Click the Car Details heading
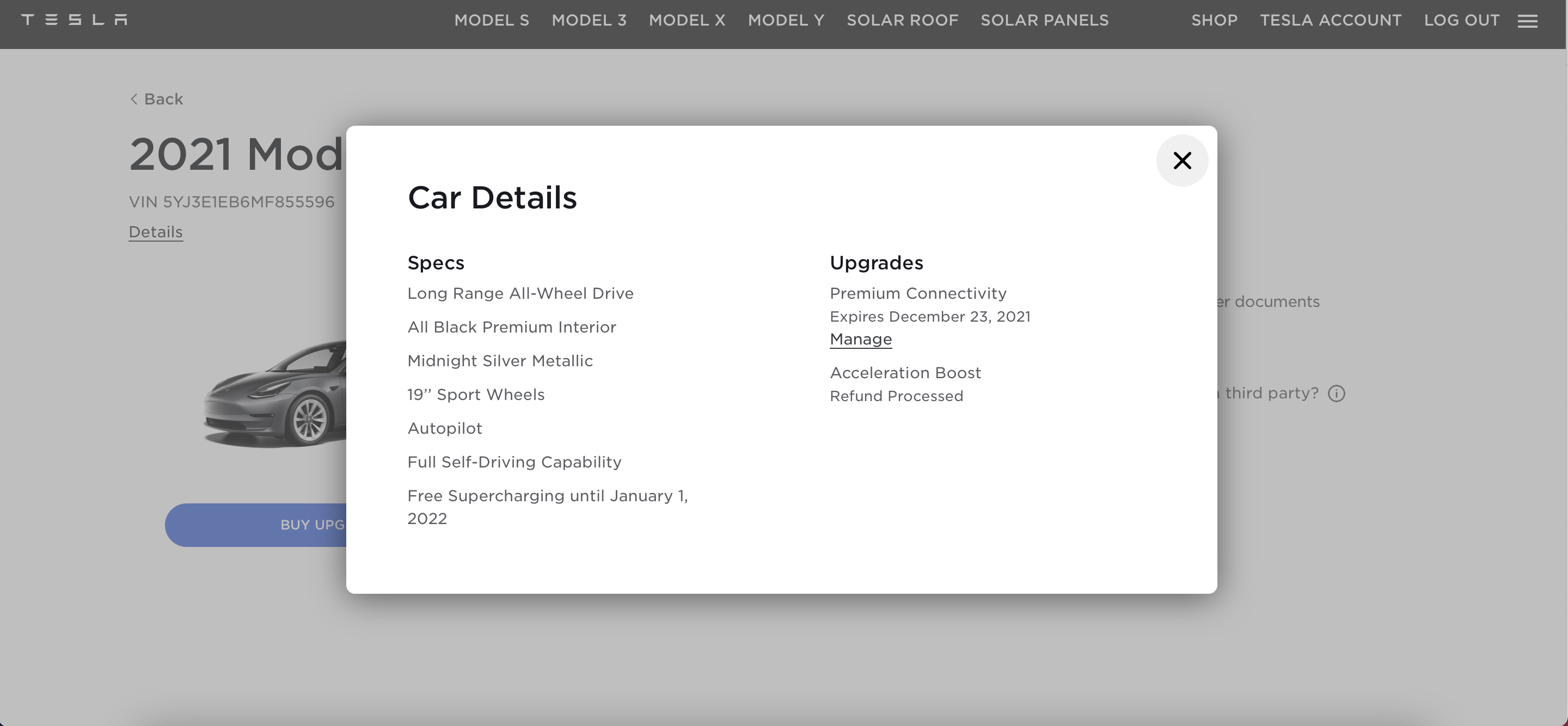 (x=492, y=198)
